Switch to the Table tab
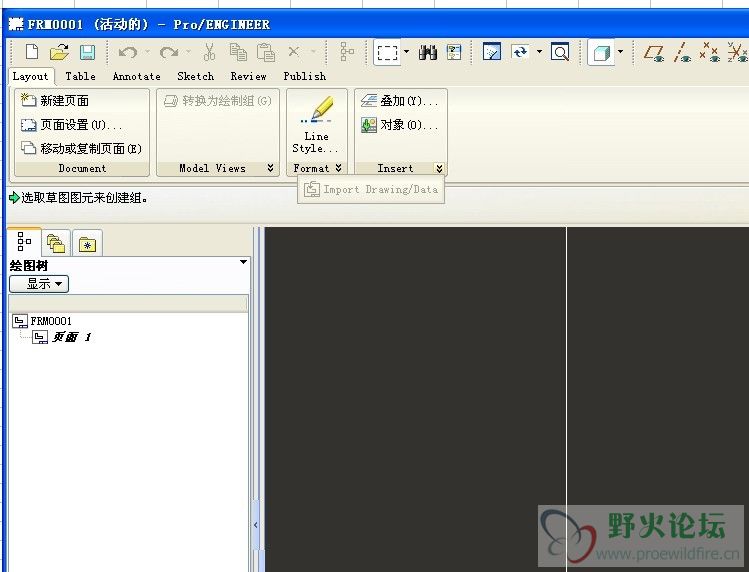The width and height of the screenshot is (749, 572). 80,76
